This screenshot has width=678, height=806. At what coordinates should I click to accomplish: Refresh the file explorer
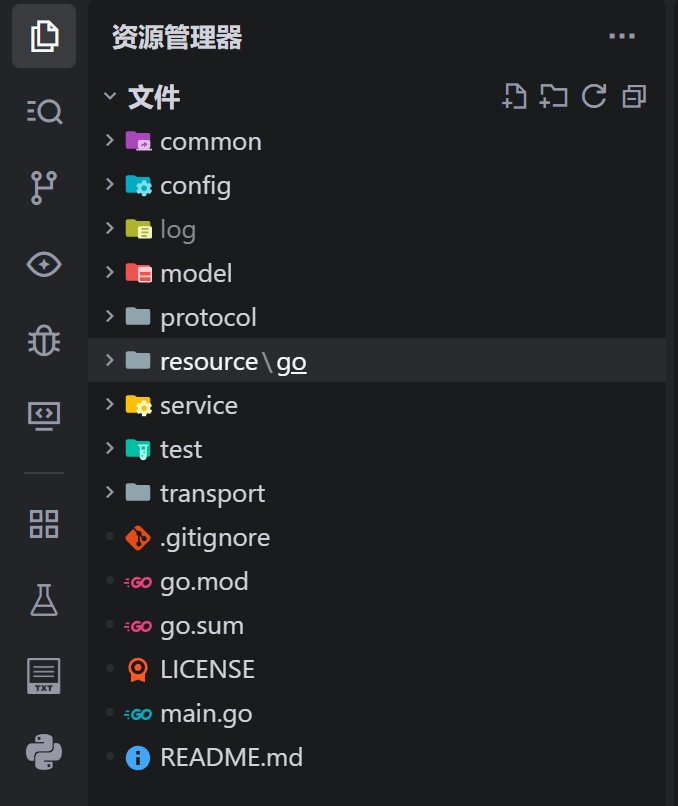[594, 96]
